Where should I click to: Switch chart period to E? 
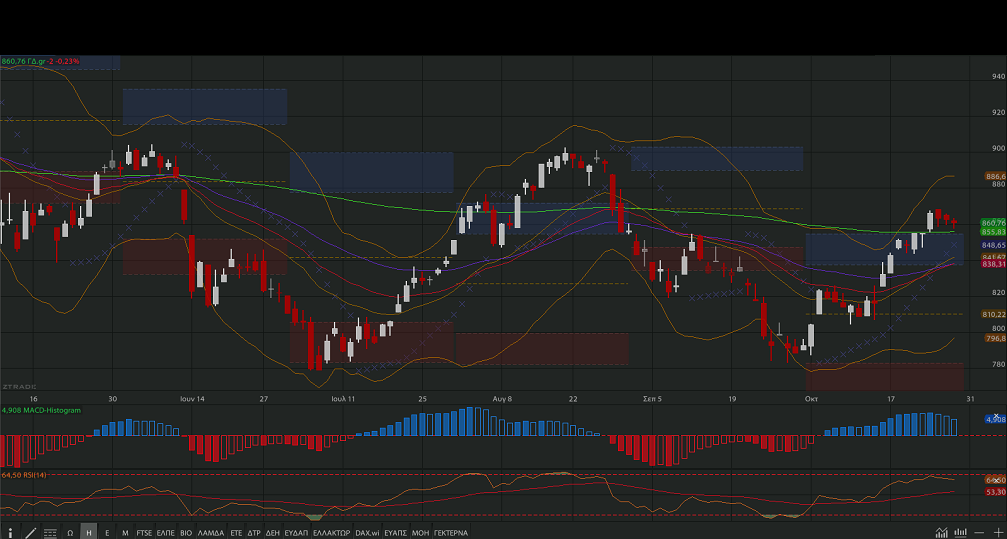click(107, 533)
